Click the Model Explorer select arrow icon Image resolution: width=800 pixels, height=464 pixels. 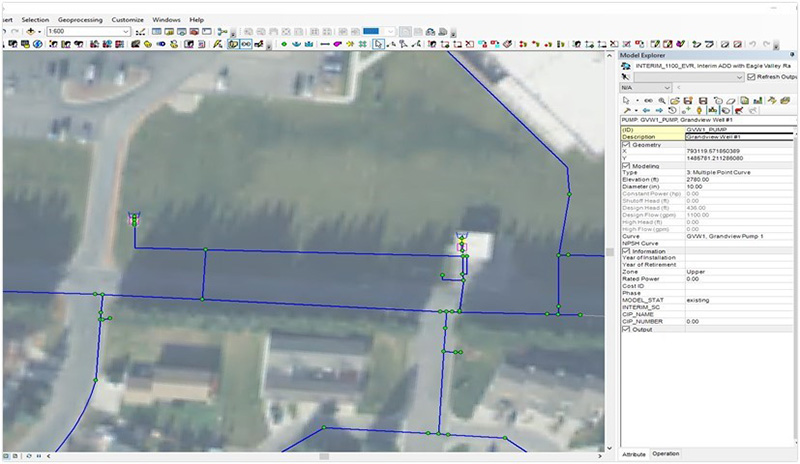[626, 101]
